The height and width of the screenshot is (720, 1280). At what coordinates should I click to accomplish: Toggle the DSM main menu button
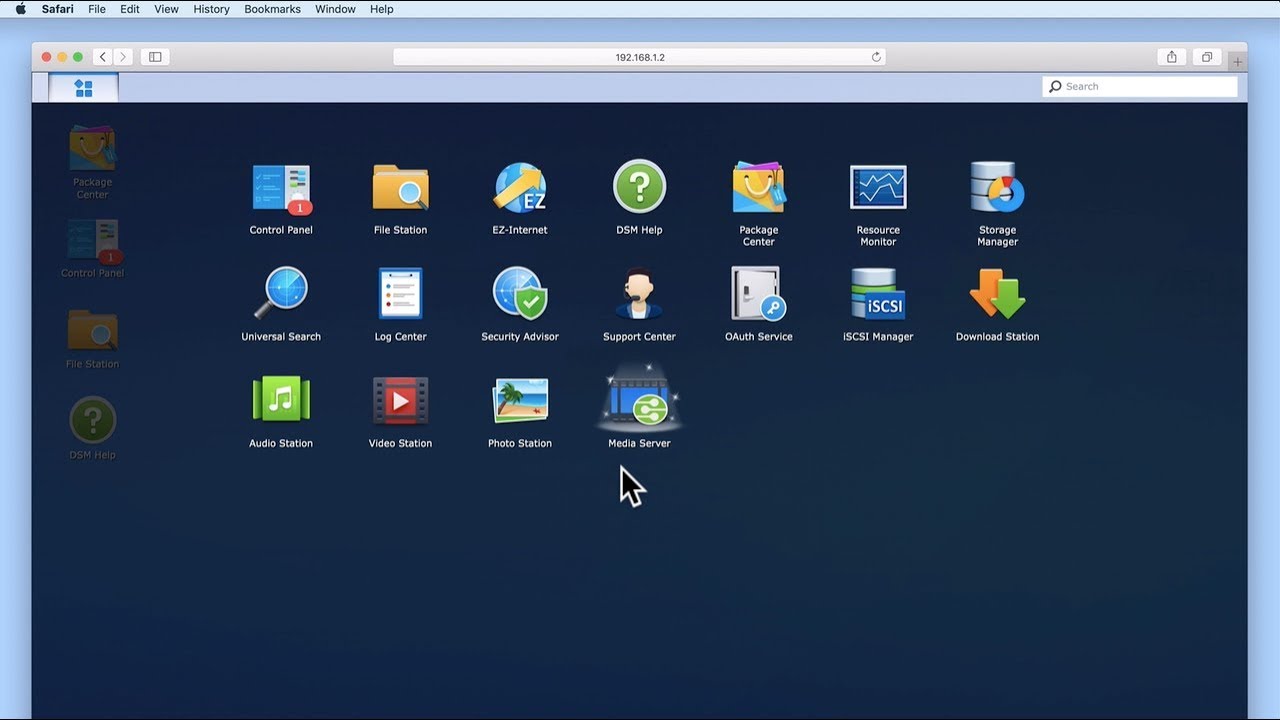click(83, 88)
